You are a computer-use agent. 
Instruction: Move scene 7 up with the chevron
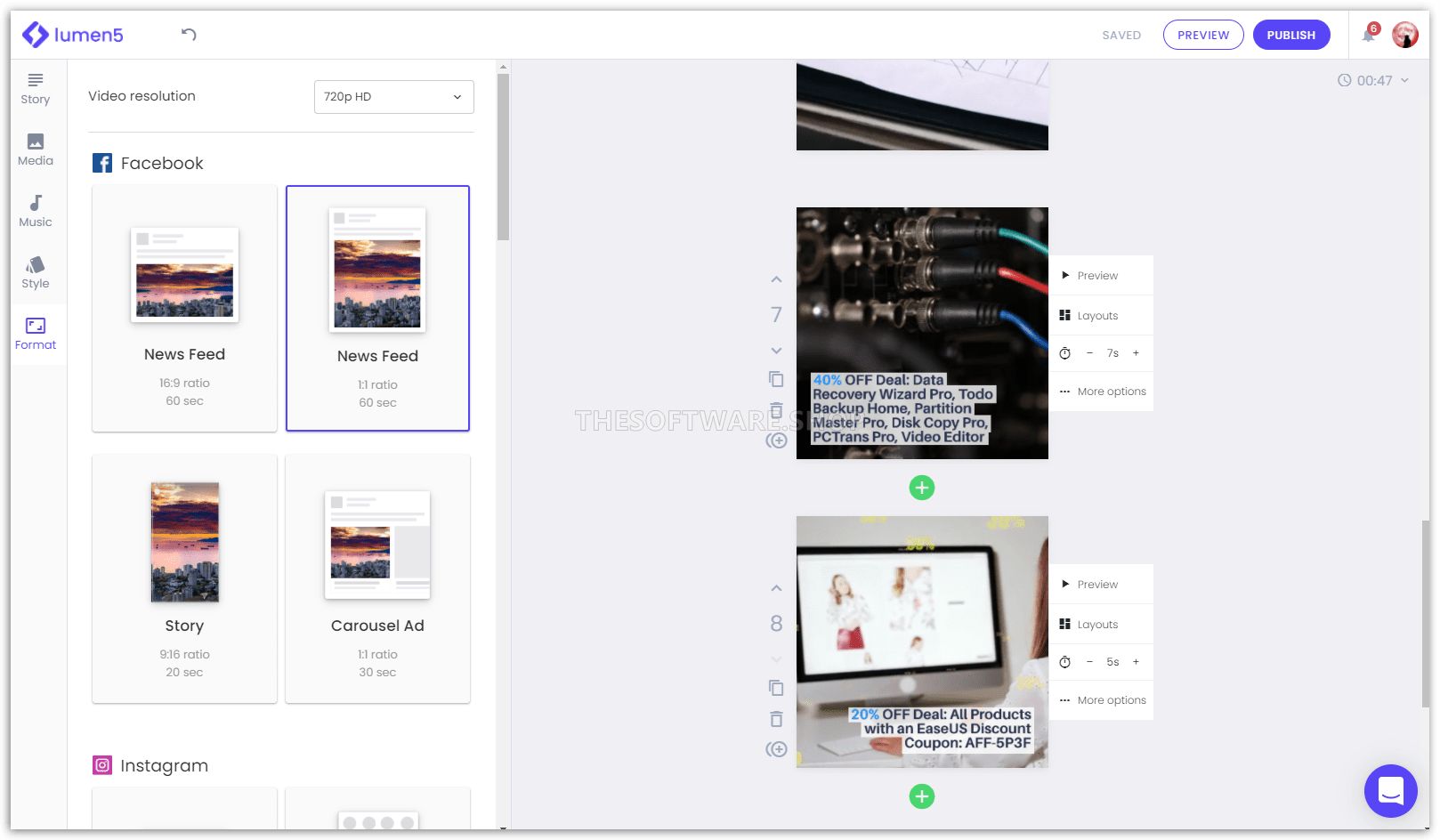[x=775, y=279]
